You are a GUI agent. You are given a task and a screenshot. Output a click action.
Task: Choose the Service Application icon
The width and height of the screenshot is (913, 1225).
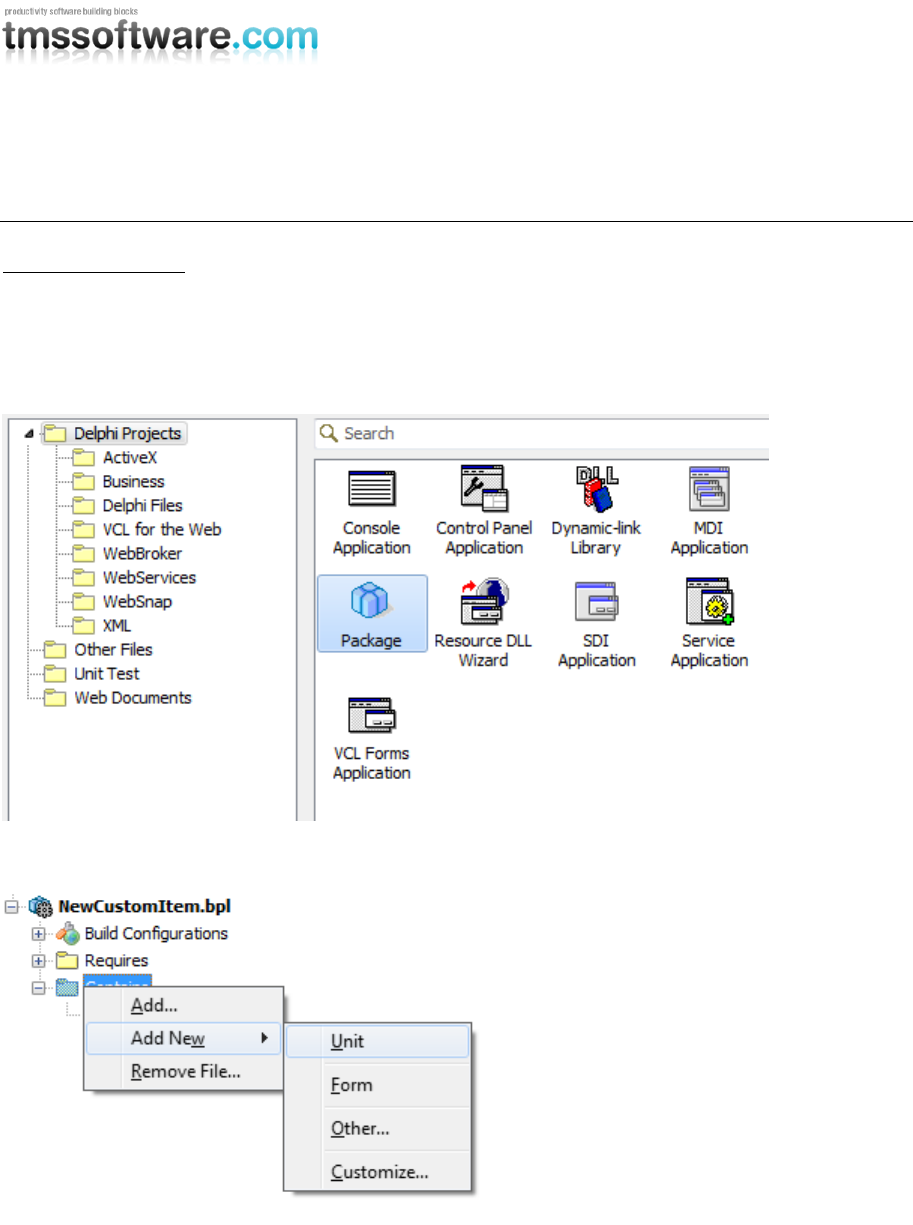tap(709, 601)
